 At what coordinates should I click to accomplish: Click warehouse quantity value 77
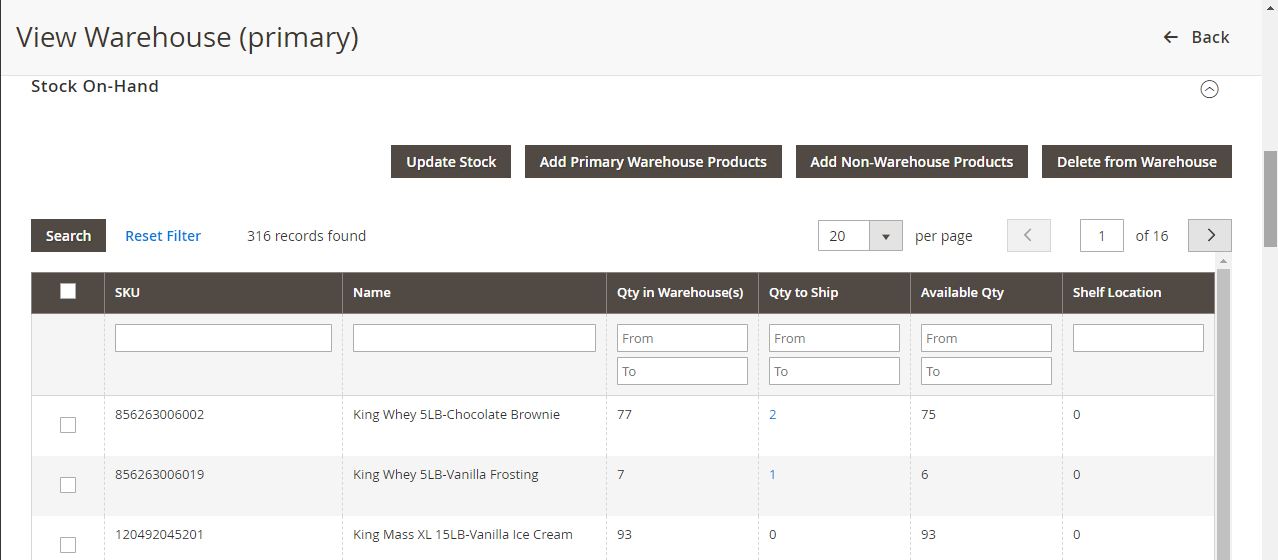point(625,415)
